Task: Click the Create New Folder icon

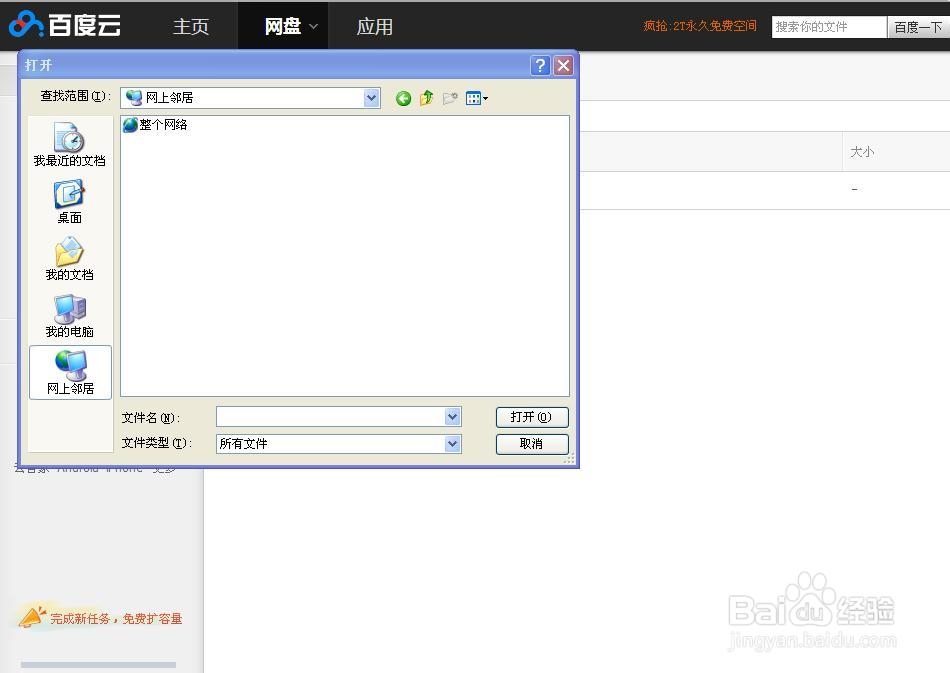Action: point(449,97)
